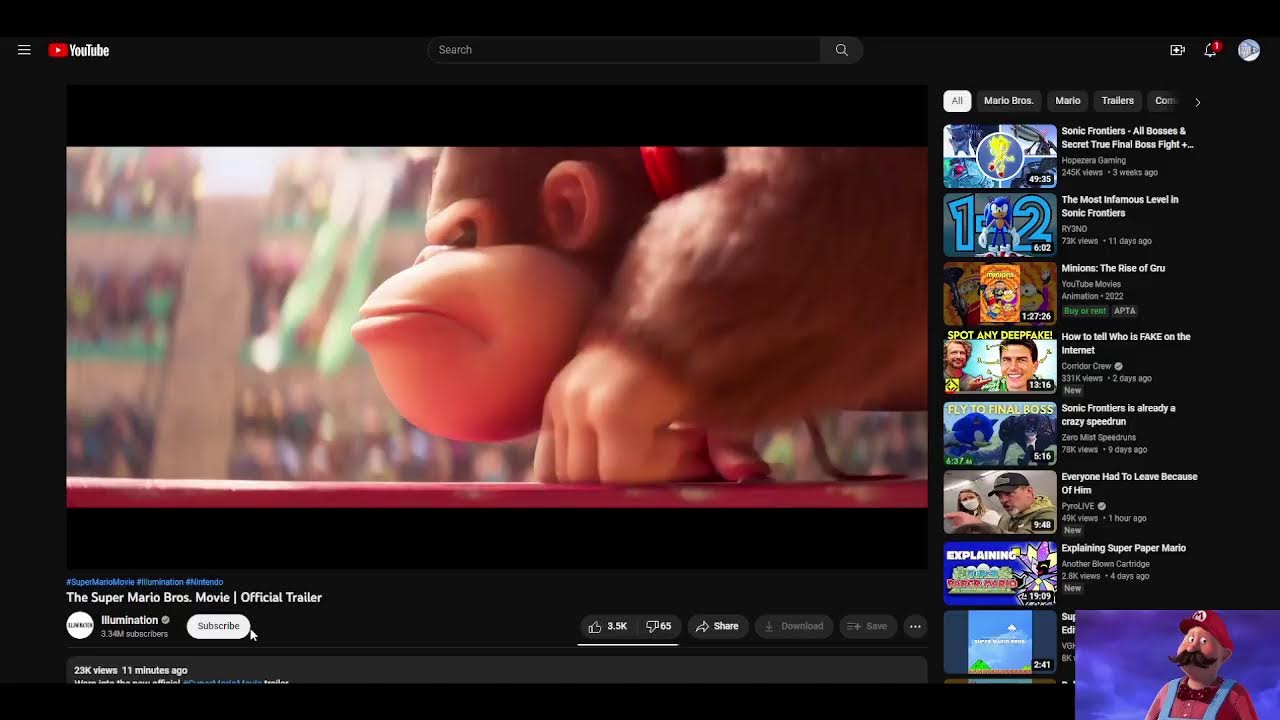Viewport: 1280px width, 720px height.
Task: Click the 'Buy or rent' badge
Action: click(1085, 311)
